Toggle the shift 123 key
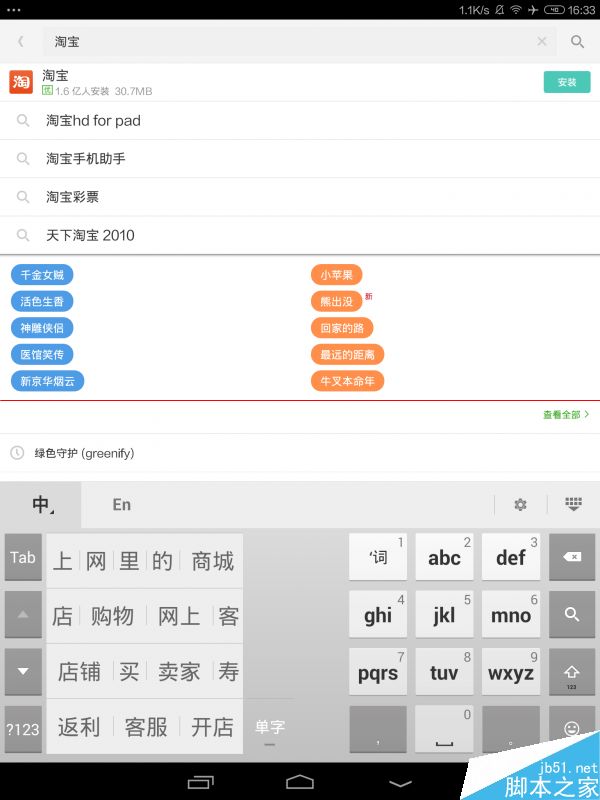This screenshot has height=800, width=600. pyautogui.click(x=572, y=672)
